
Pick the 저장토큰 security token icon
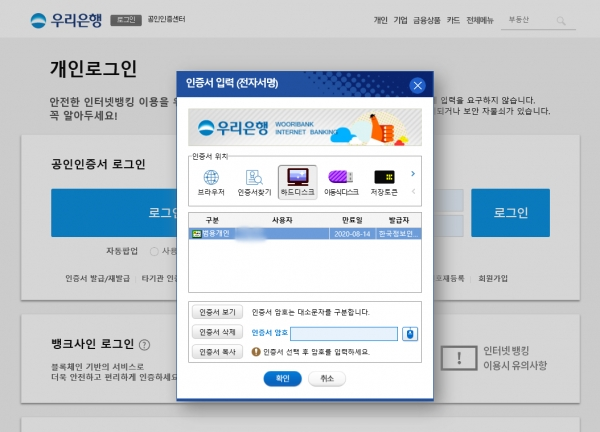coord(384,183)
